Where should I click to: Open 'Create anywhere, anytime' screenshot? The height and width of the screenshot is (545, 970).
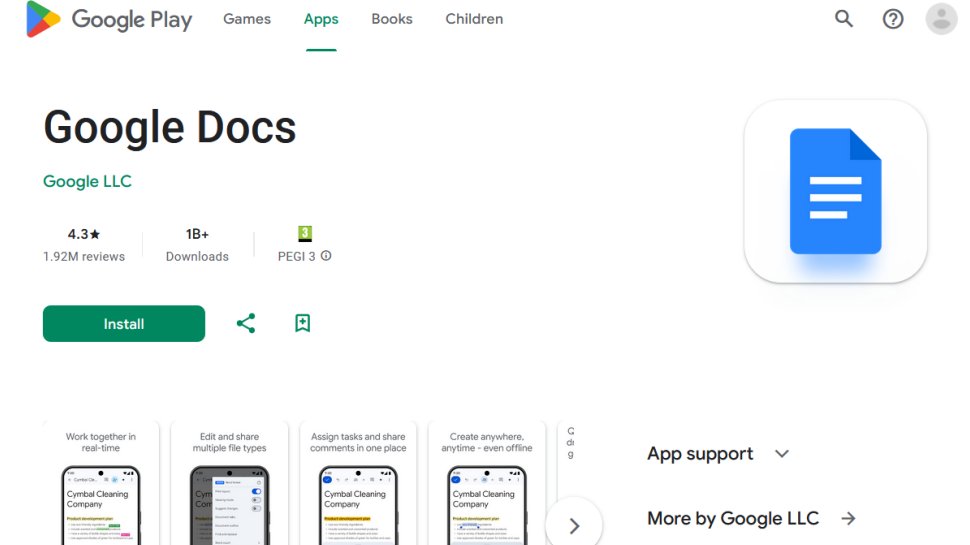pos(487,483)
